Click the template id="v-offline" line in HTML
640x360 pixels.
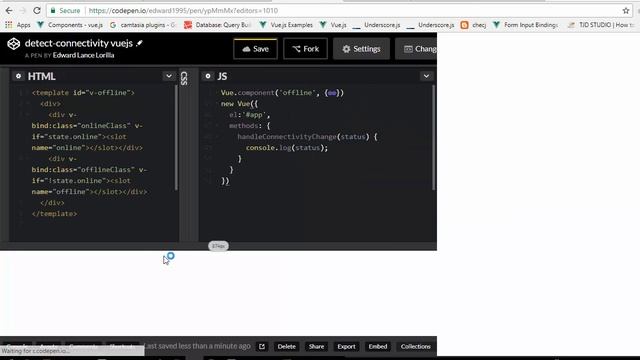point(83,93)
